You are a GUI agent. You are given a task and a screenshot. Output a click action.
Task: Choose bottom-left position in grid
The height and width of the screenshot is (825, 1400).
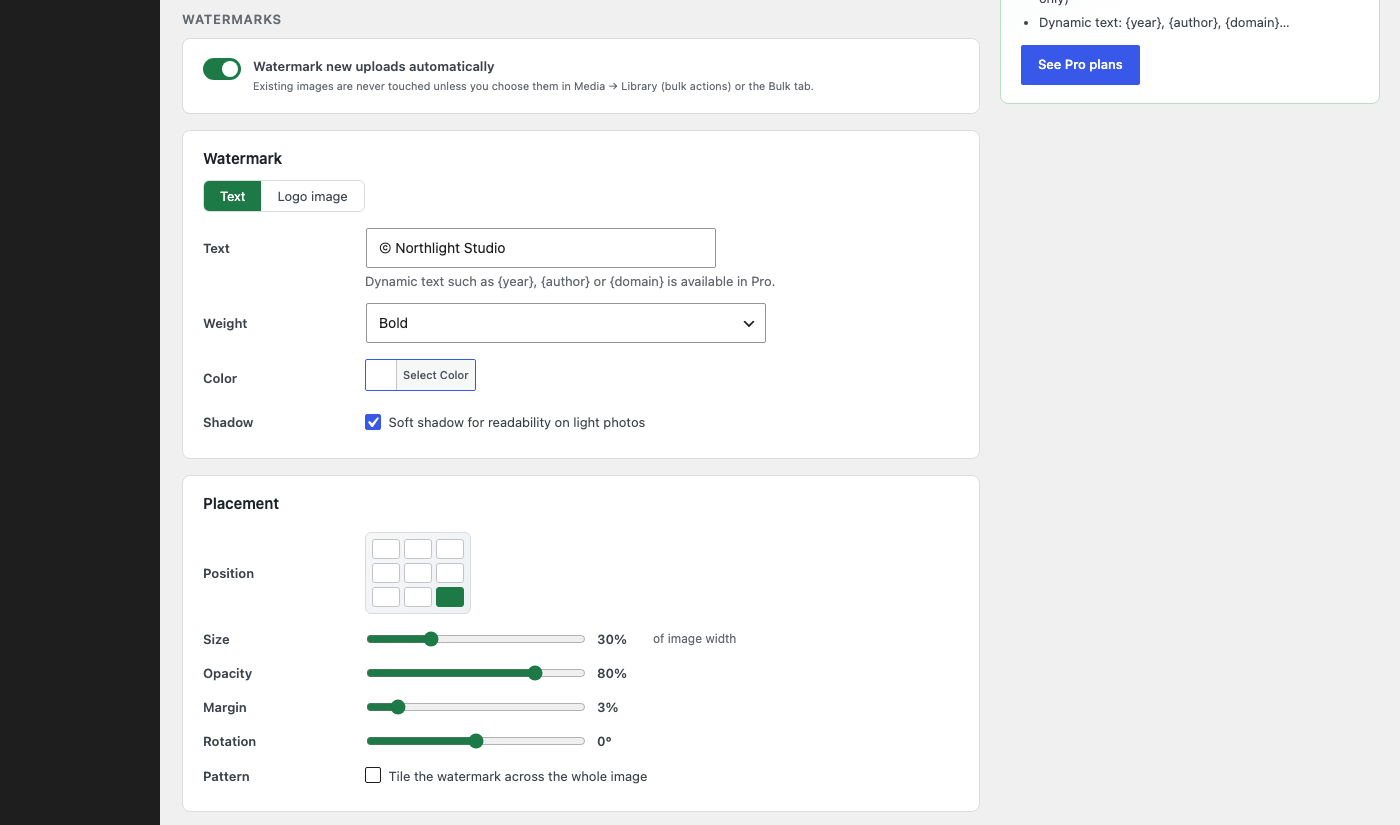[386, 597]
